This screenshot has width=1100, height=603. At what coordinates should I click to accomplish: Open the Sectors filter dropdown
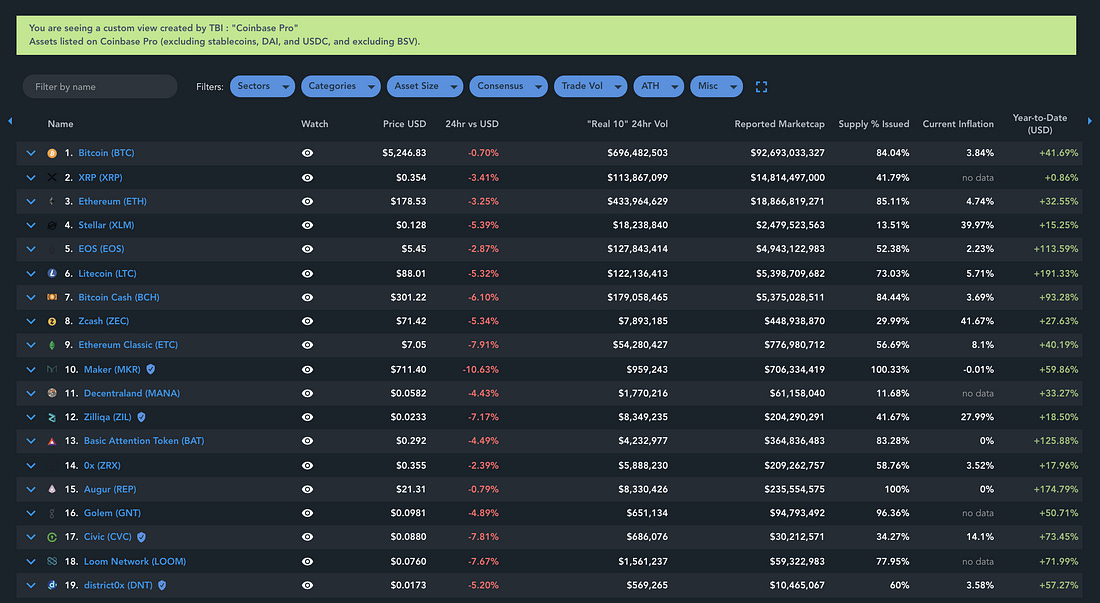coord(262,86)
